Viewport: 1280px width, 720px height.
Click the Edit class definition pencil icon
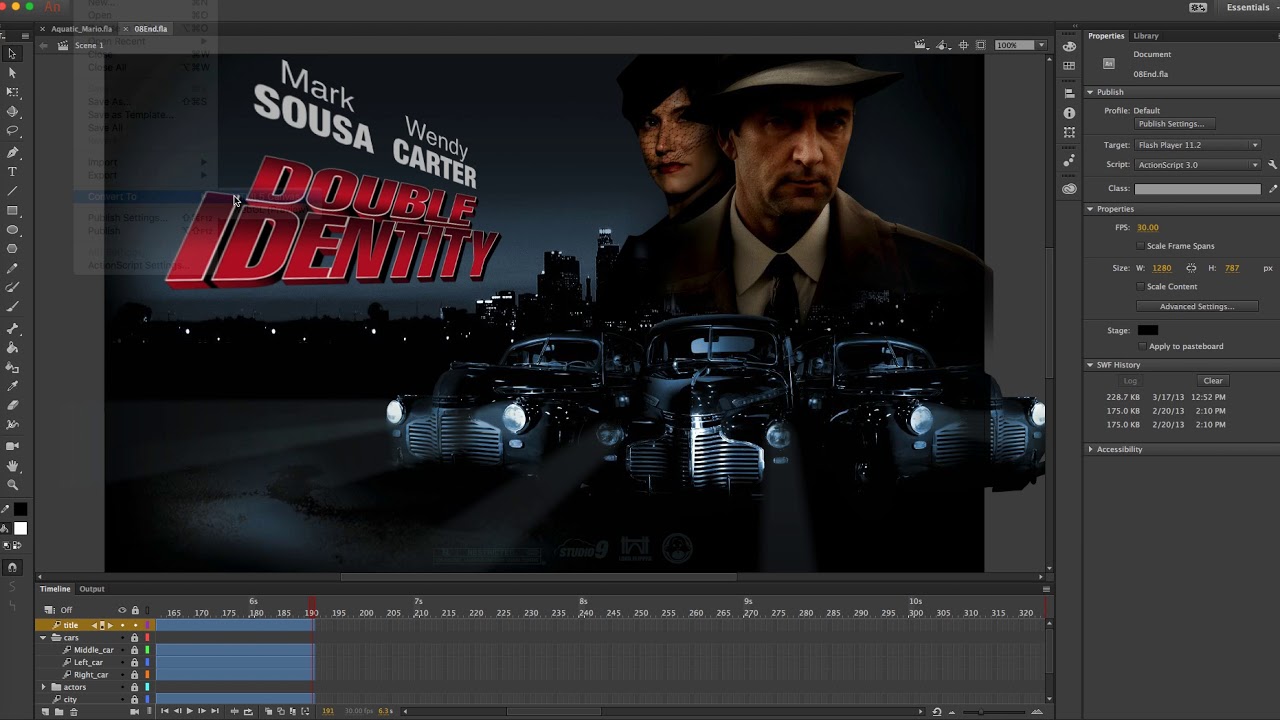click(x=1272, y=188)
